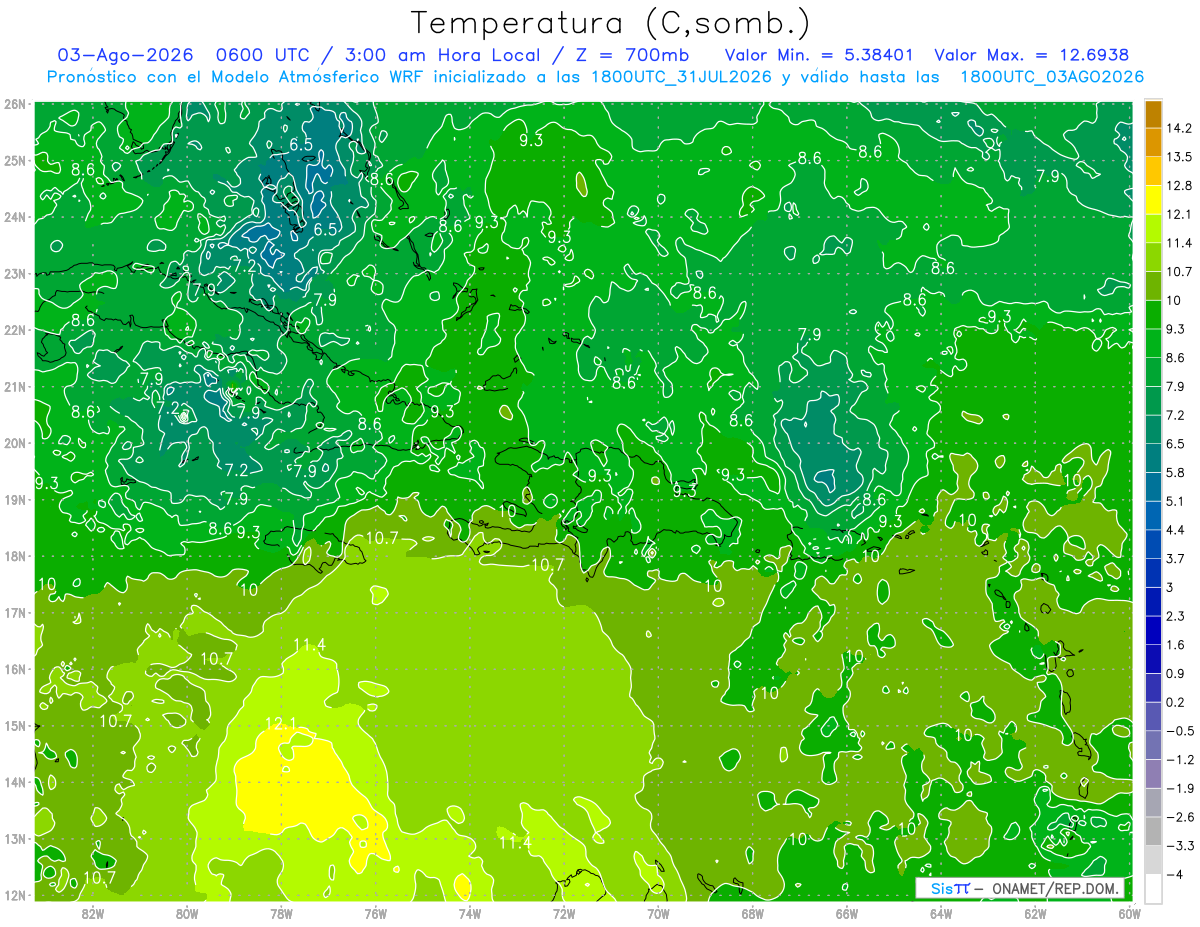This screenshot has height=927, width=1200.
Task: Click the '-2.6' color scale label
Action: tap(1180, 817)
